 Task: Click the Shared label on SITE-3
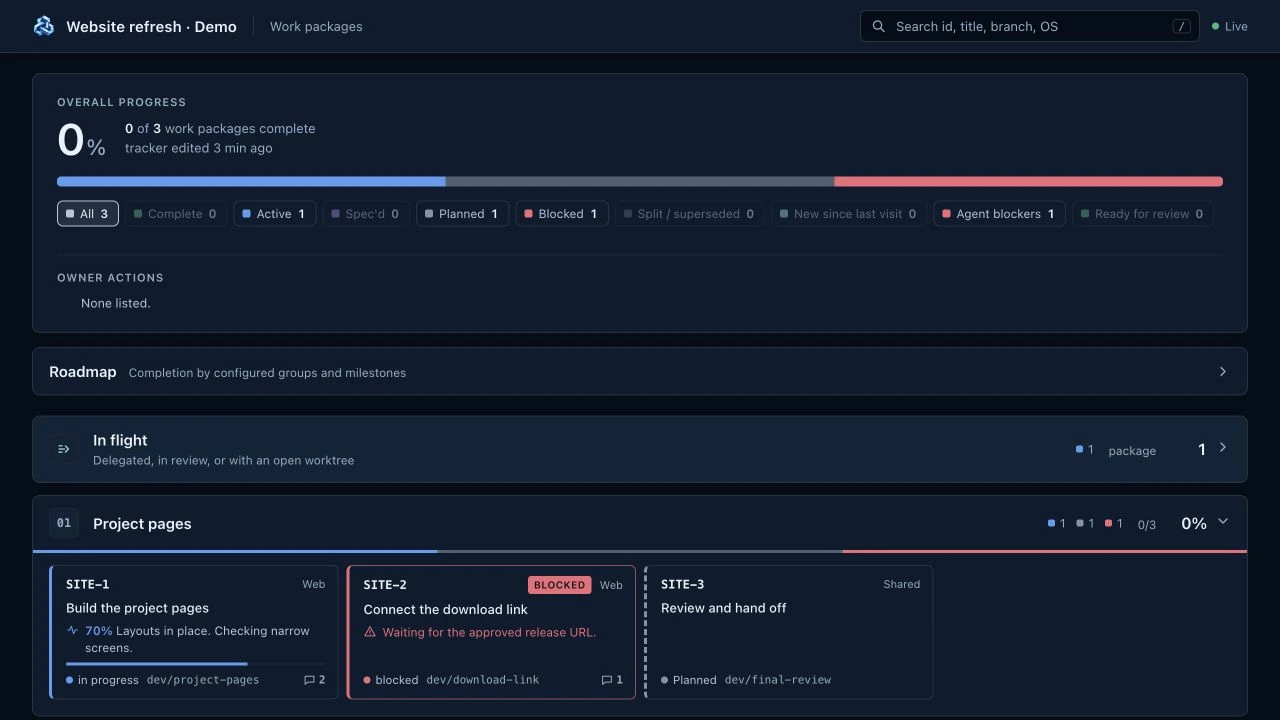click(902, 584)
